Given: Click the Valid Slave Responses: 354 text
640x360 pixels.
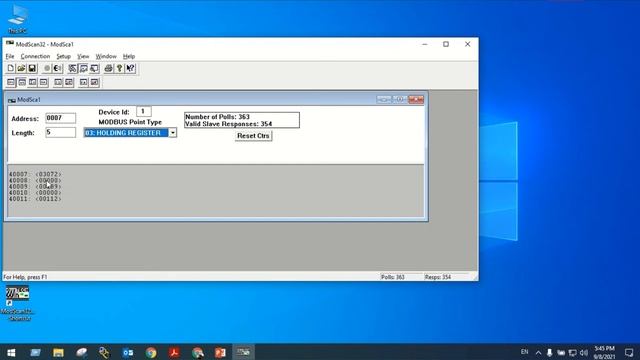Looking at the screenshot, I should pyautogui.click(x=229, y=124).
